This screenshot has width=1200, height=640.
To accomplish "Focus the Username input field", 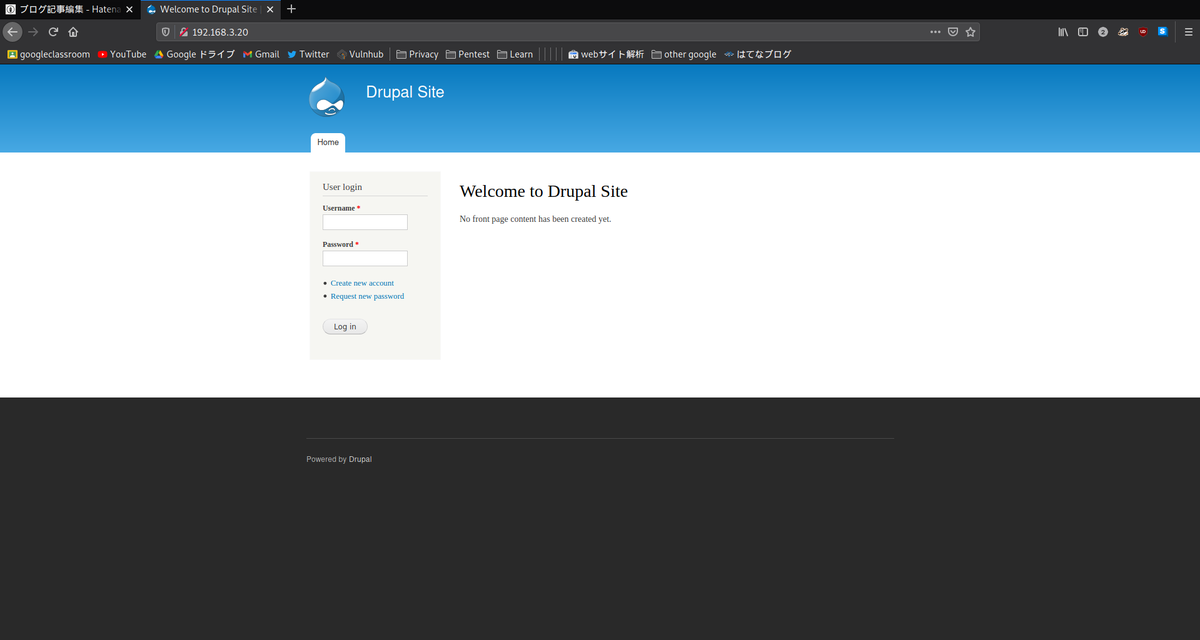I will tap(365, 222).
